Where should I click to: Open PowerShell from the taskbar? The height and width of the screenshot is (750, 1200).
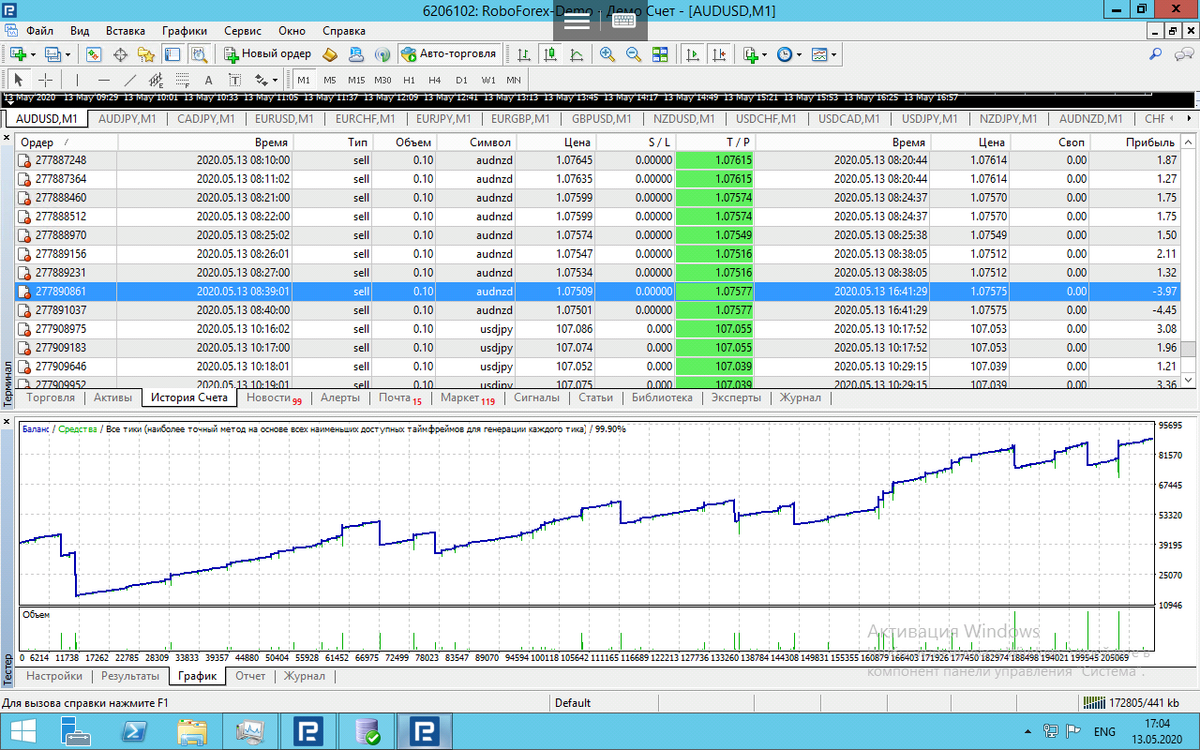tap(133, 731)
